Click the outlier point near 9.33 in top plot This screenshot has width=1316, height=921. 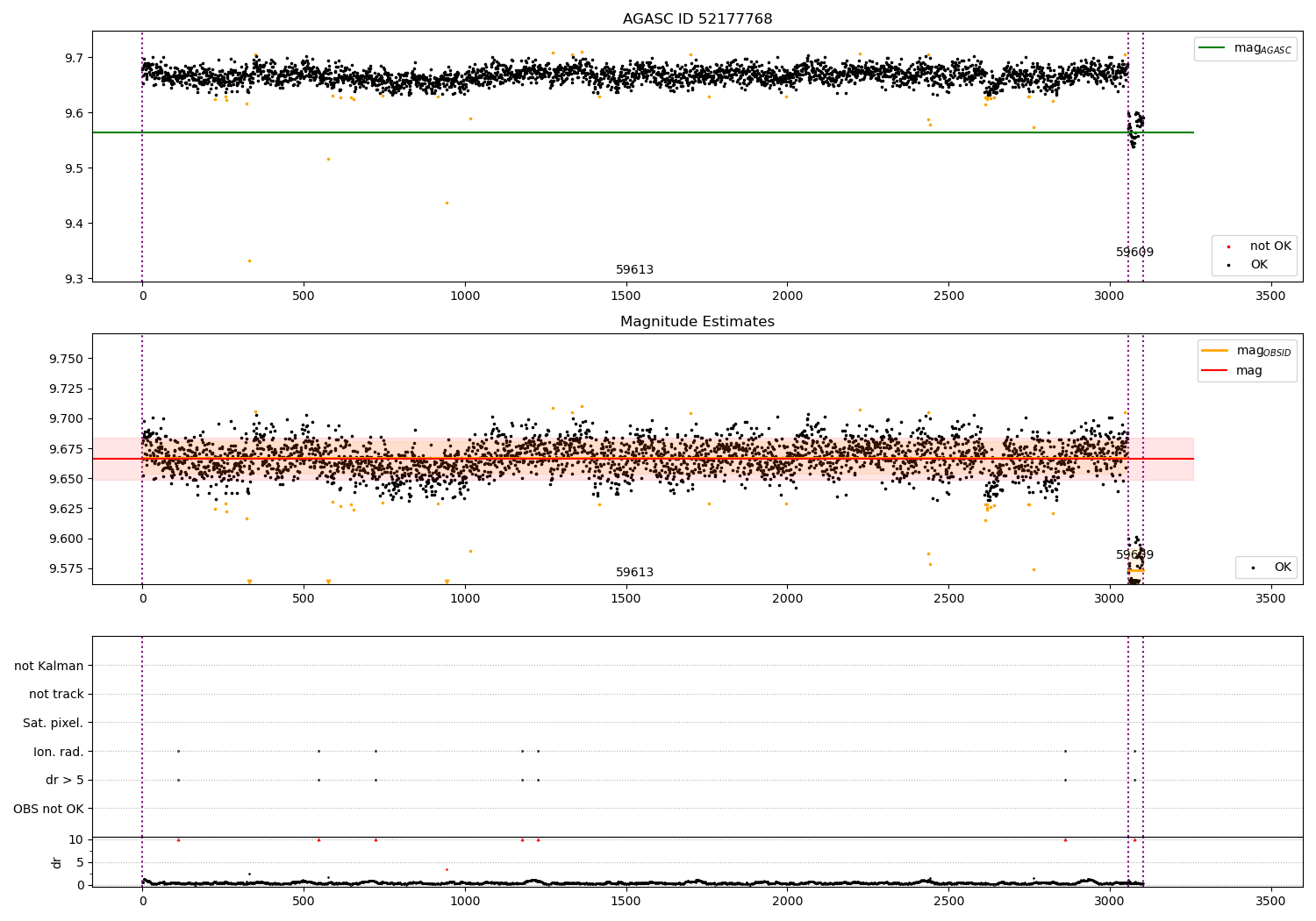(249, 261)
